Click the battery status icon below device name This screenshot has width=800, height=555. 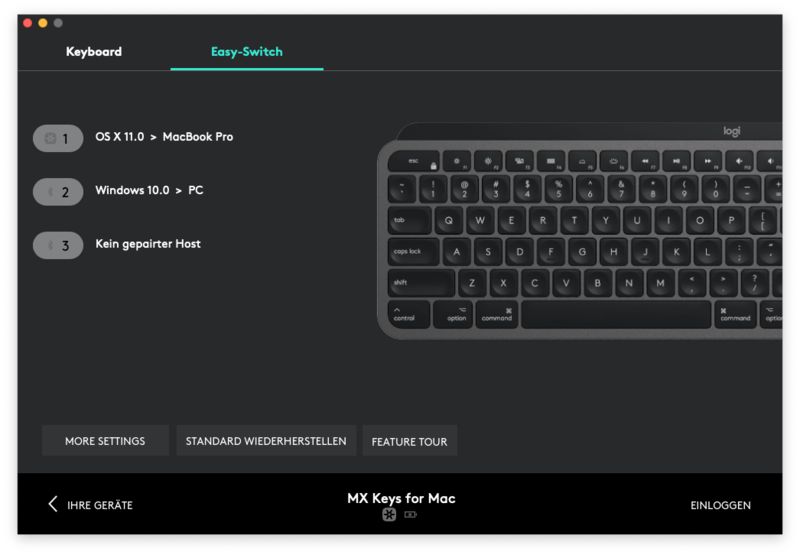click(x=411, y=514)
